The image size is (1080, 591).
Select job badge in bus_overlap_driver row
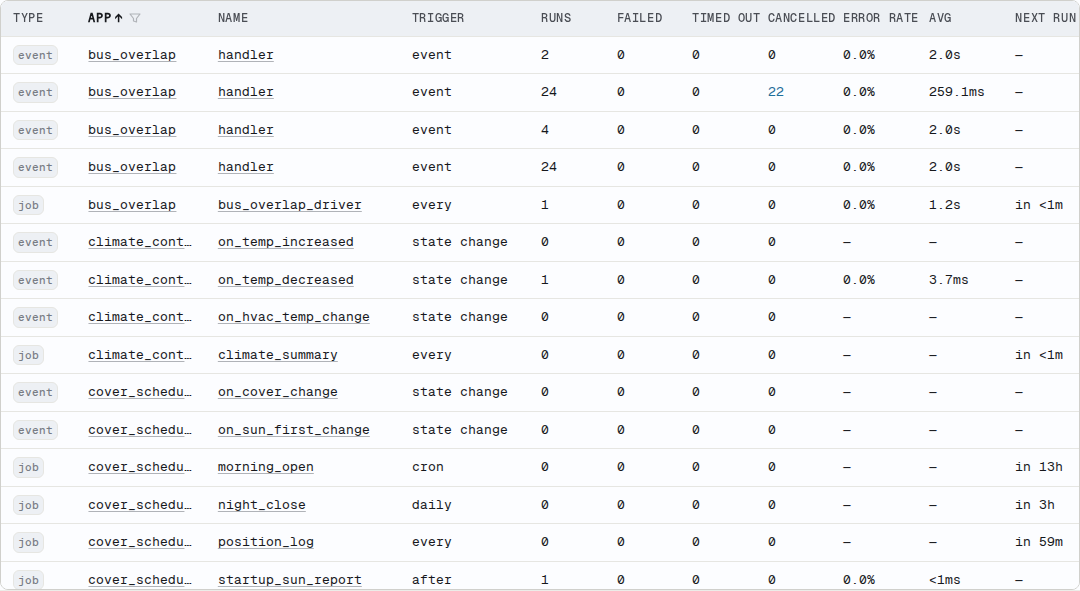point(28,205)
